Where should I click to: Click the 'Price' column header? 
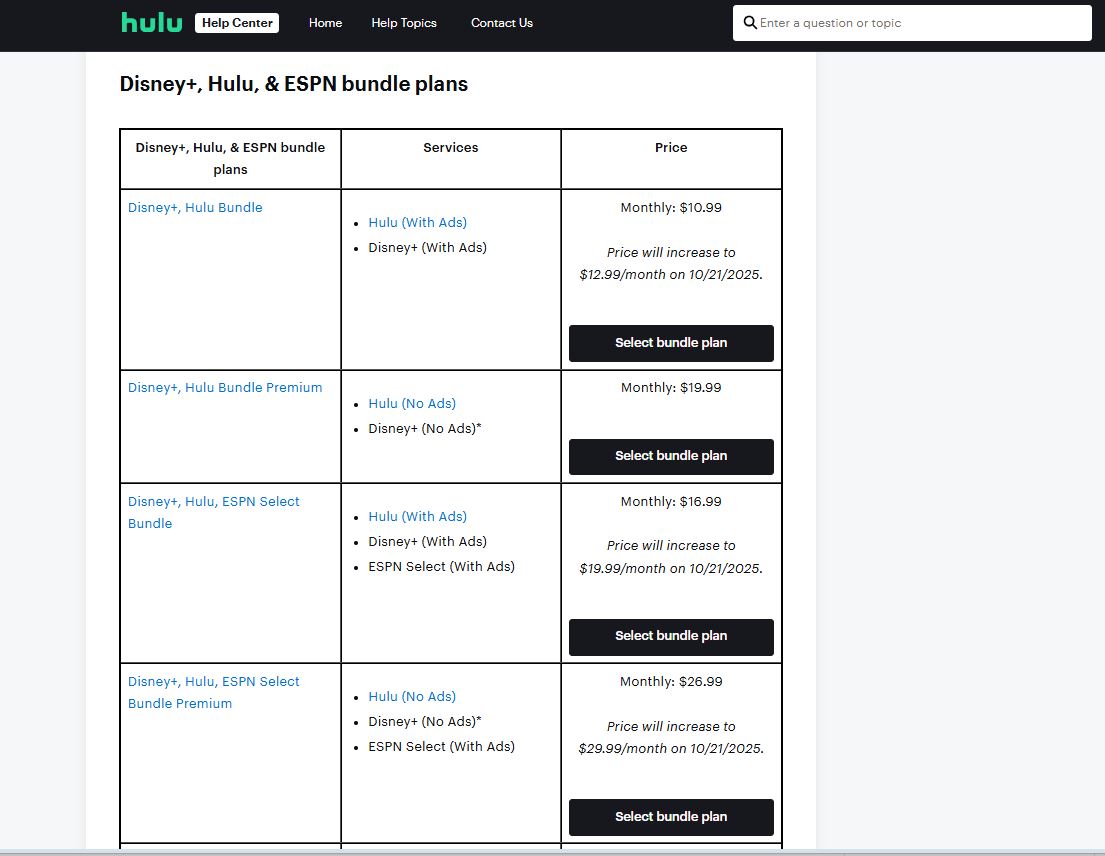click(x=671, y=147)
